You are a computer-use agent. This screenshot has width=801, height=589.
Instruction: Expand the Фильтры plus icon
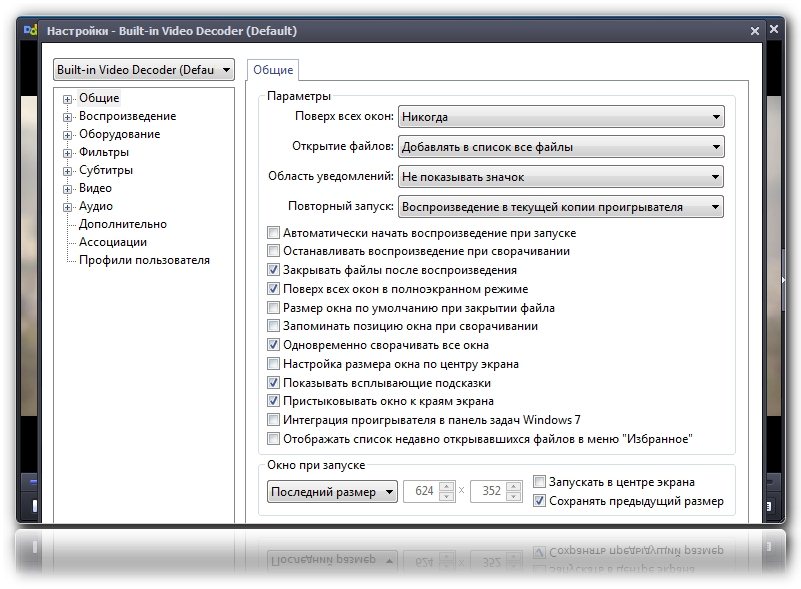pos(68,153)
